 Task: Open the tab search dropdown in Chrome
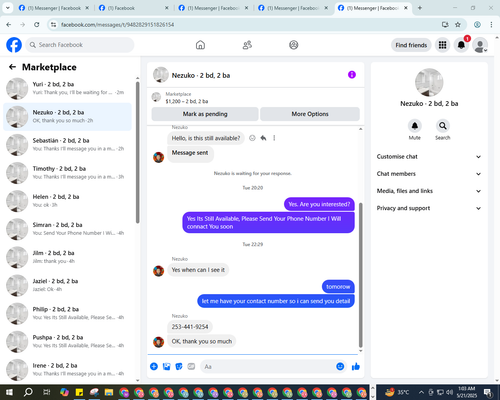[7, 8]
